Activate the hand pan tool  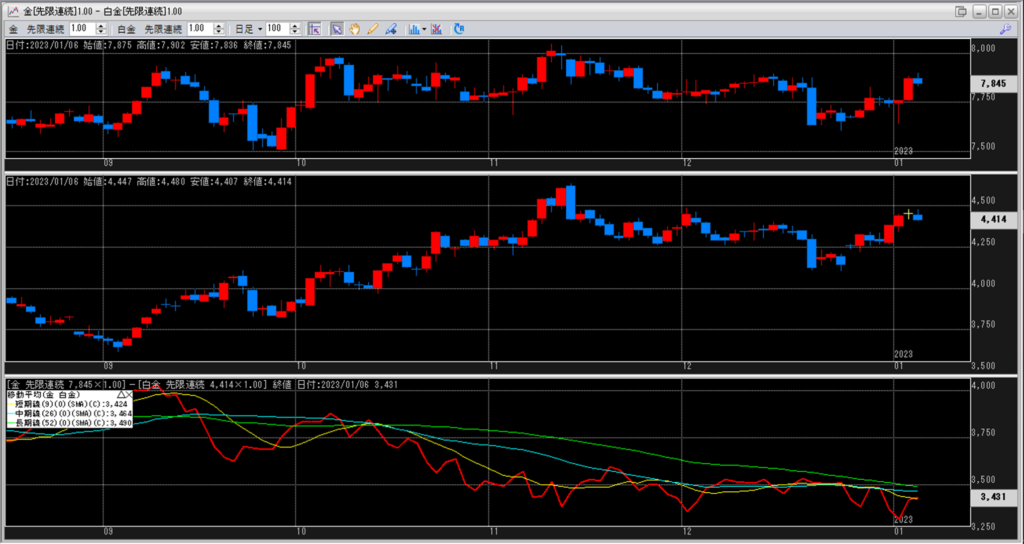[x=354, y=29]
